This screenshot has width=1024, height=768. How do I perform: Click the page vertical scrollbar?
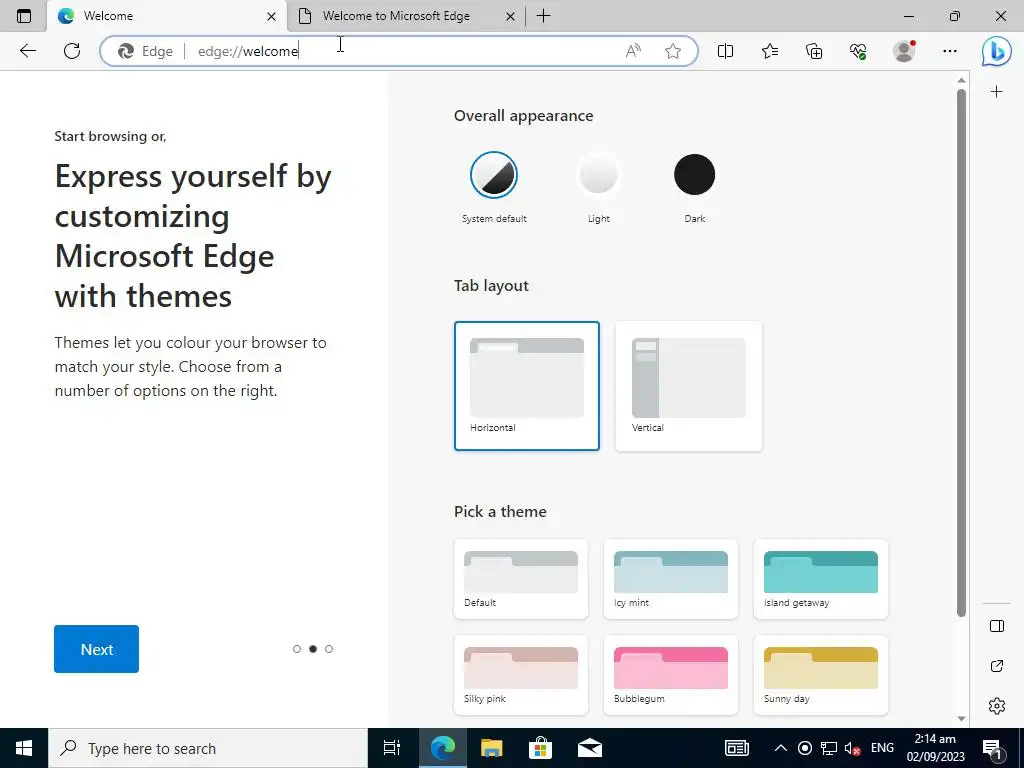[x=961, y=353]
